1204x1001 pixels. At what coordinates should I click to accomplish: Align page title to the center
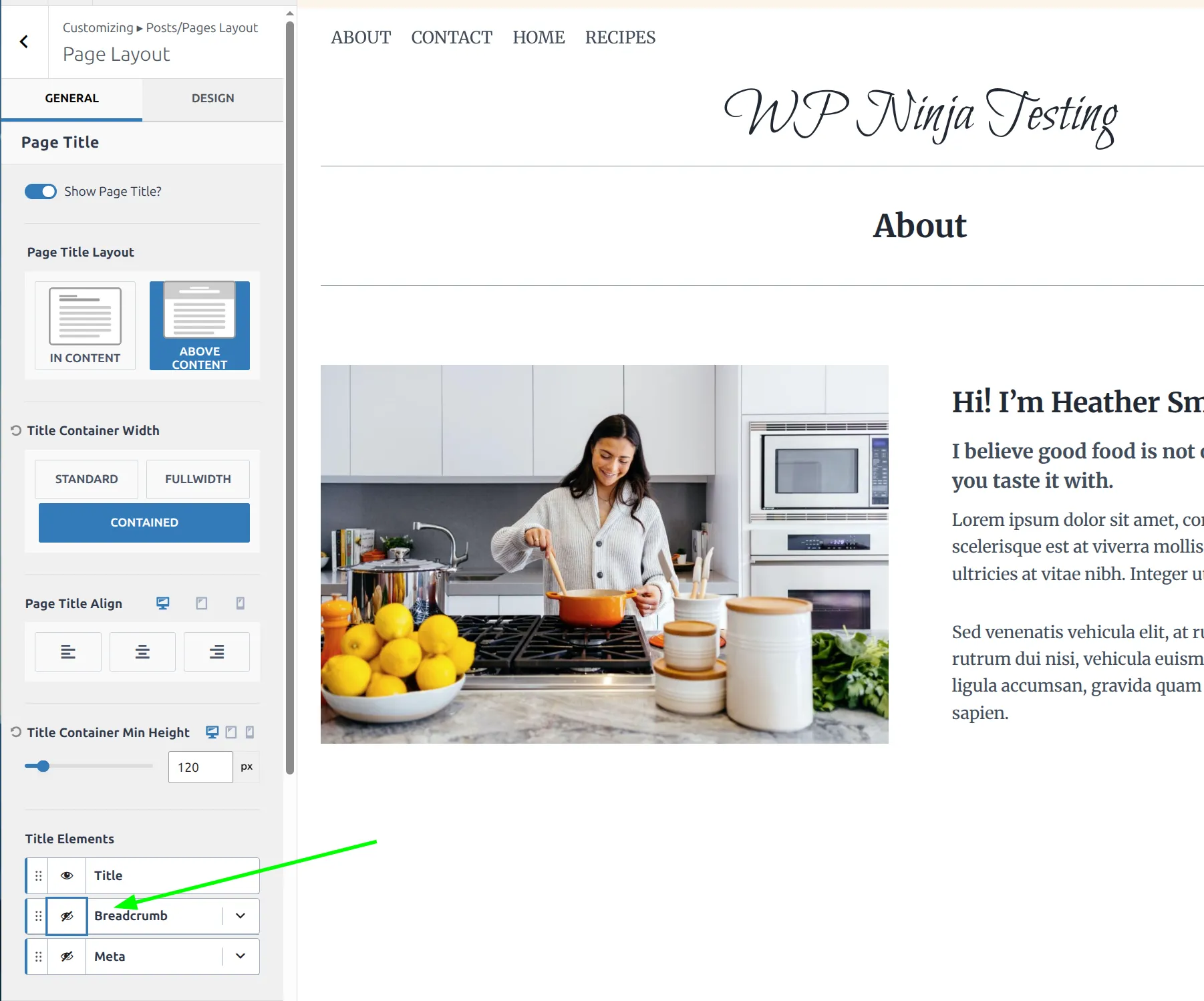[x=142, y=652]
